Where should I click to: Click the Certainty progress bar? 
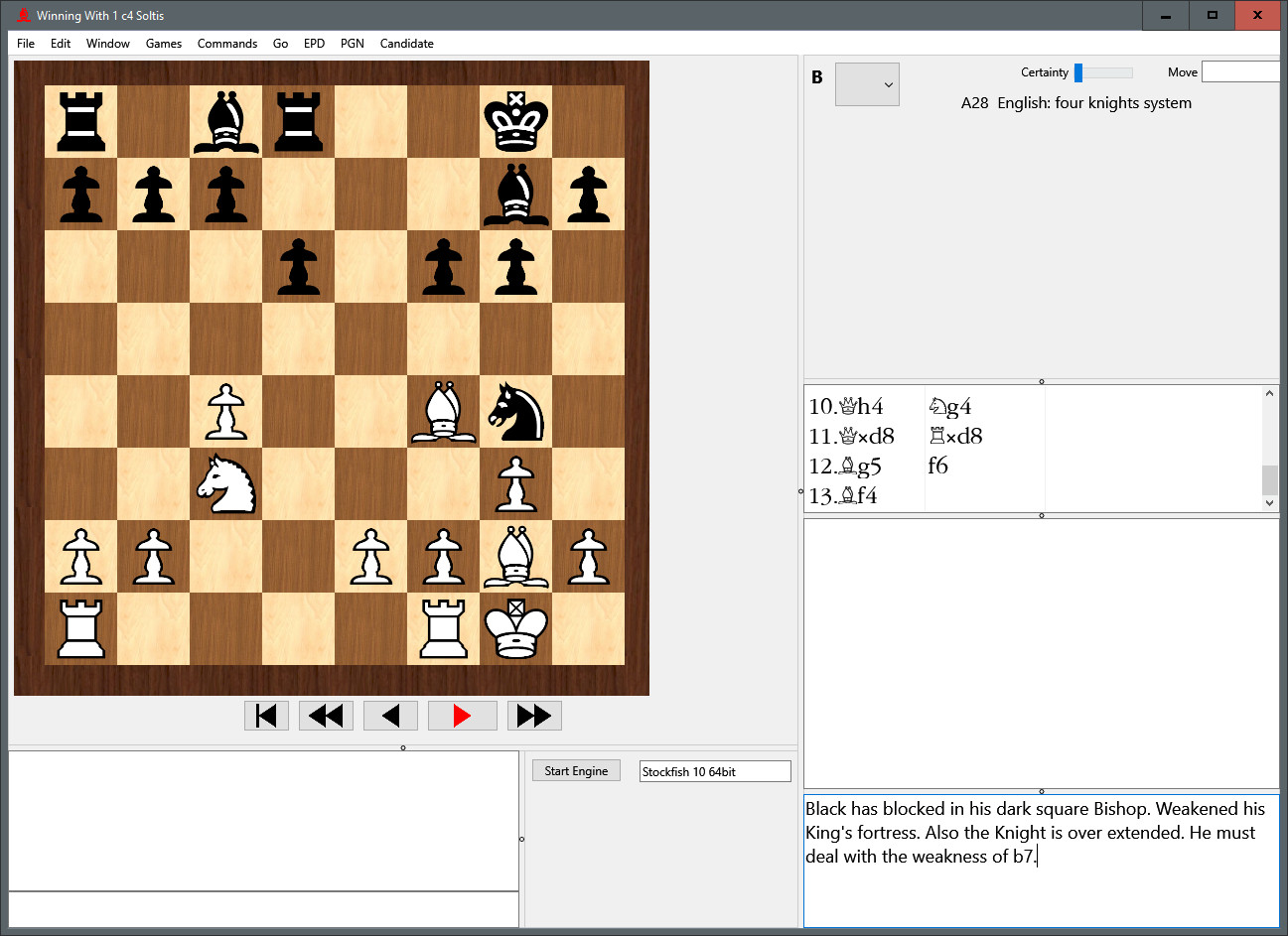click(1103, 72)
